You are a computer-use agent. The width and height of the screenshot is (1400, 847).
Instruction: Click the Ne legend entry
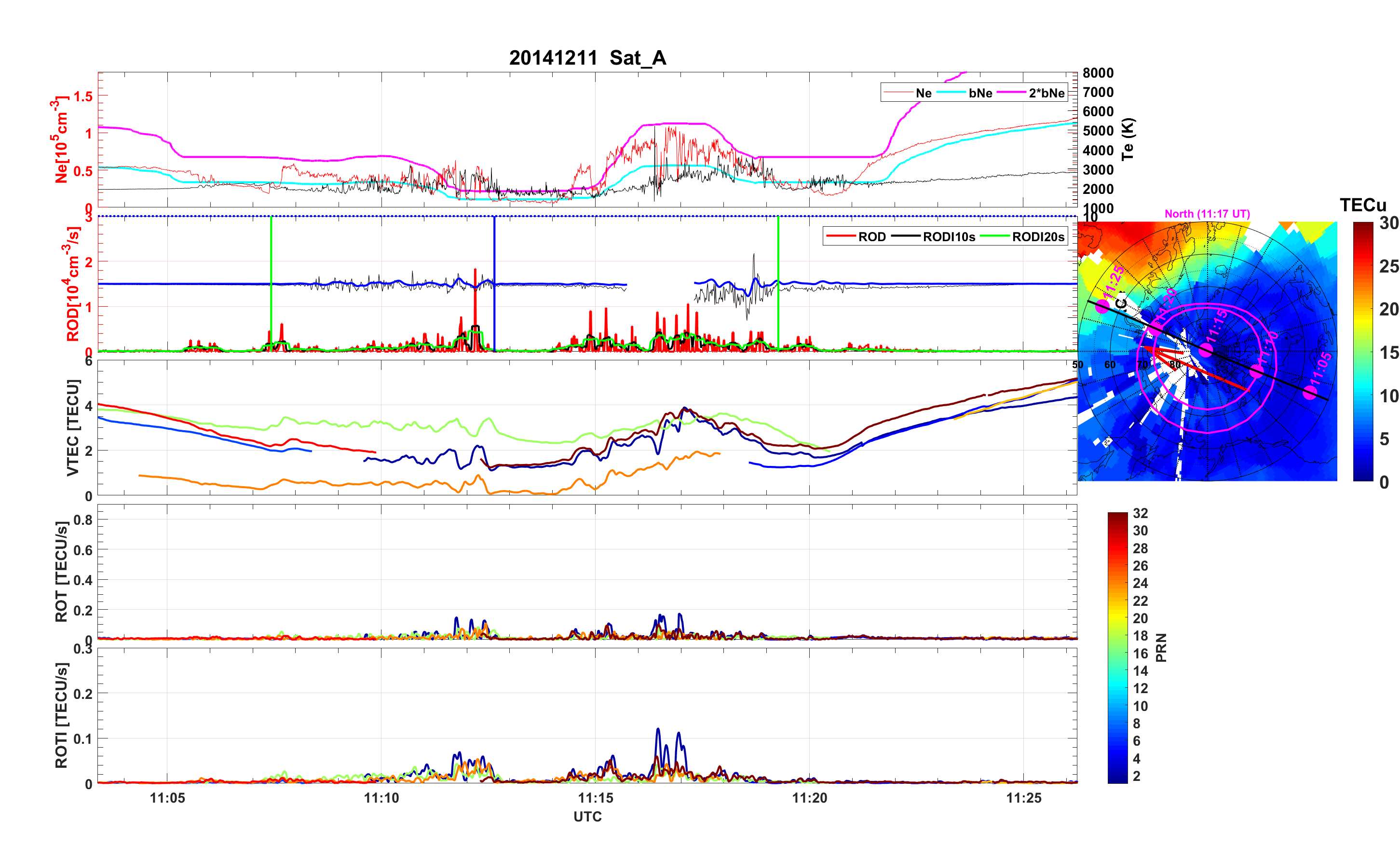coord(924,93)
